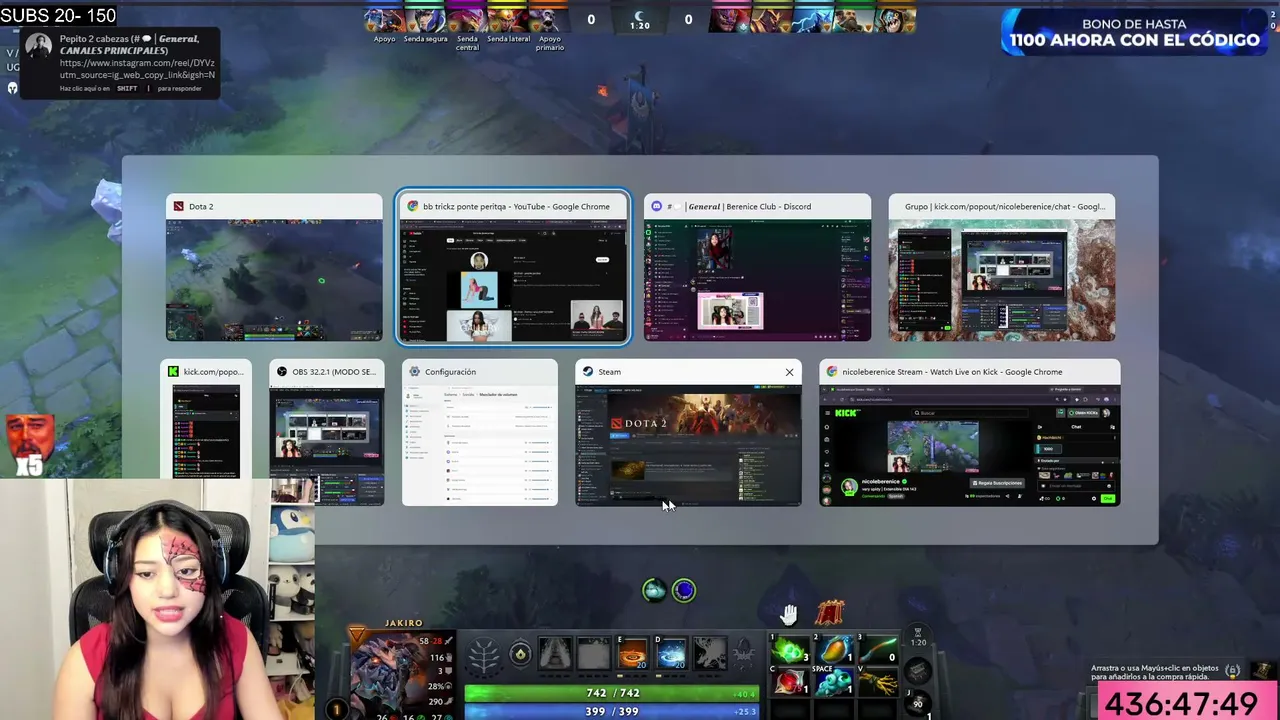
Task: Use the yellow branch item bound to V
Action: click(879, 682)
